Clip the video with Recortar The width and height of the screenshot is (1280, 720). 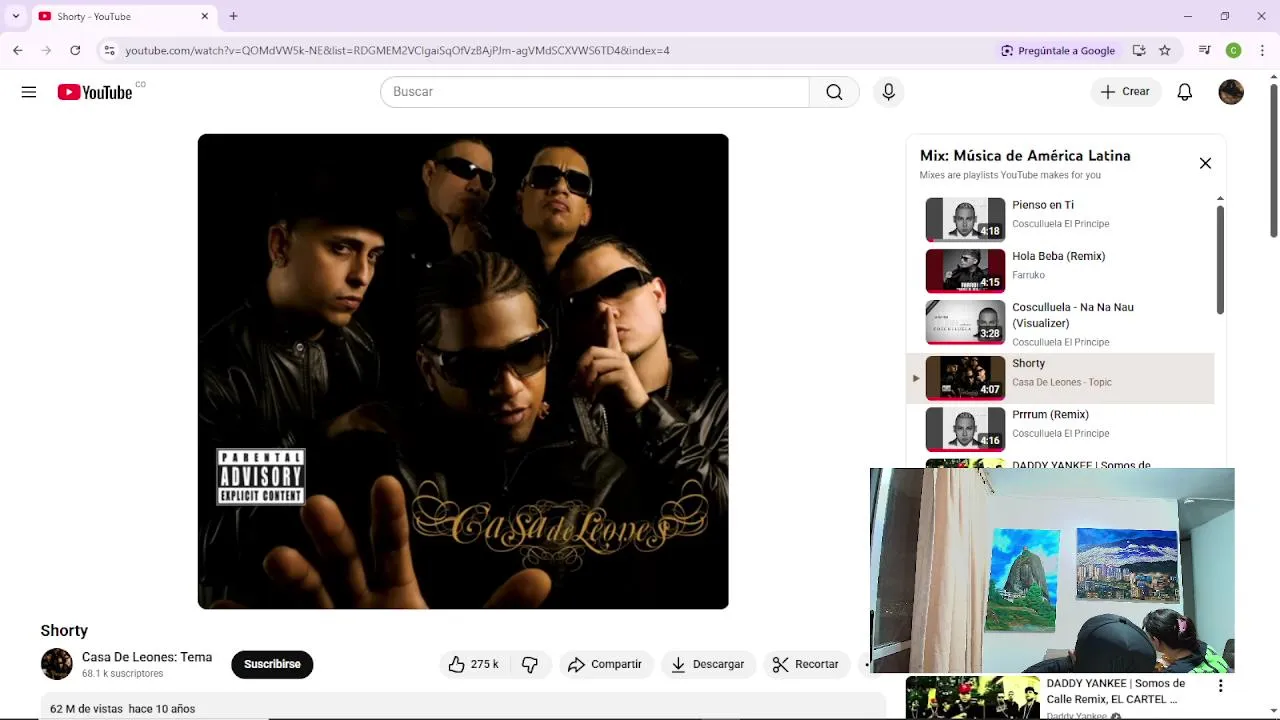pos(806,664)
